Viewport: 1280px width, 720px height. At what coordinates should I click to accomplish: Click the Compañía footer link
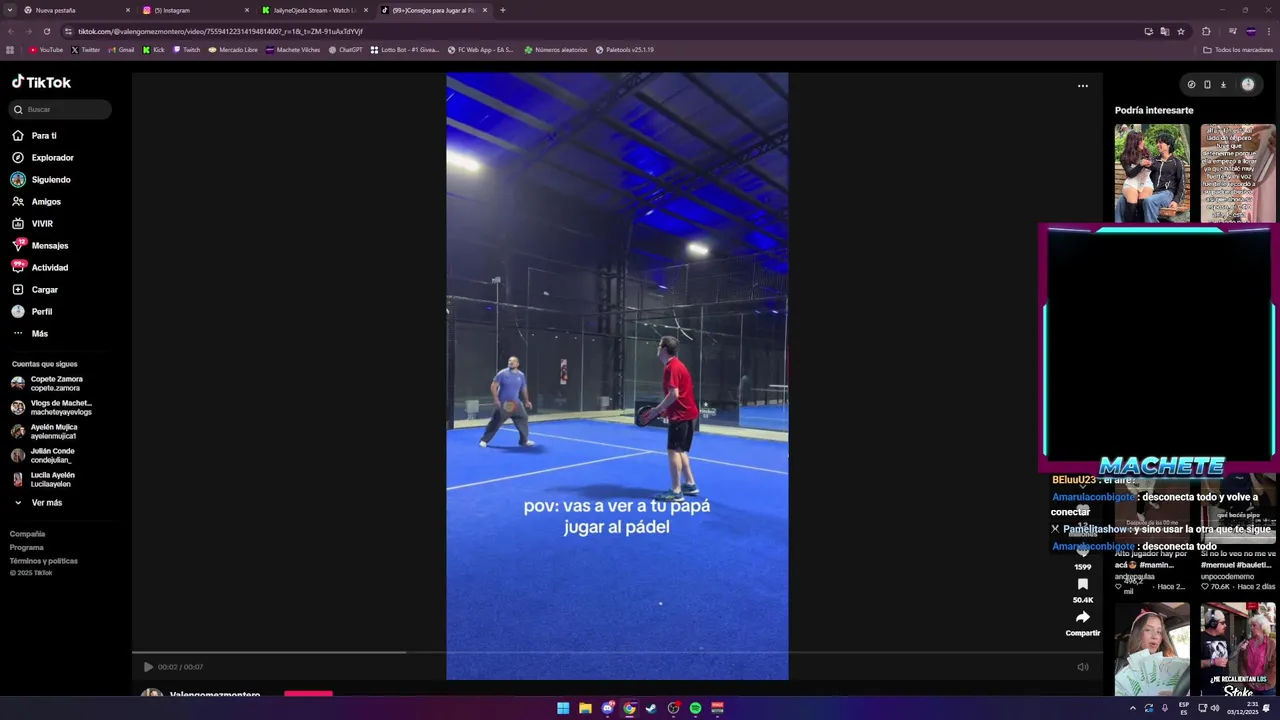tap(27, 534)
